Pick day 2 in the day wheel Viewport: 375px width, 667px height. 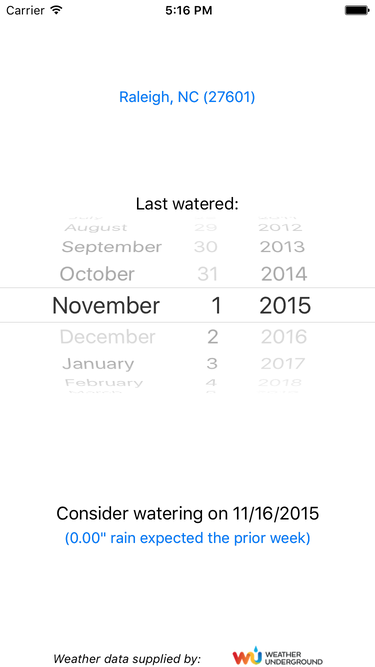[213, 337]
